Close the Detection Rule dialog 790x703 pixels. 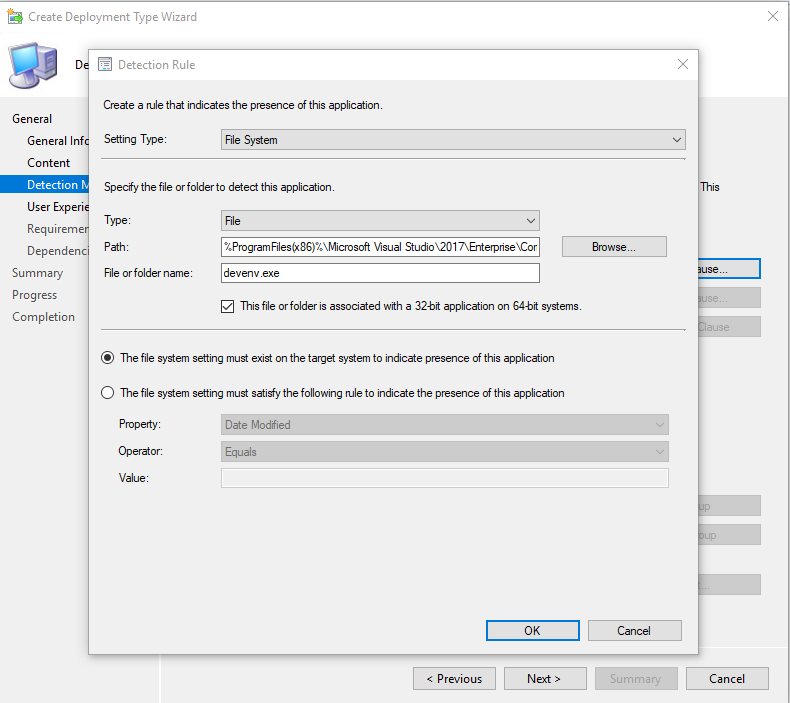[x=682, y=64]
